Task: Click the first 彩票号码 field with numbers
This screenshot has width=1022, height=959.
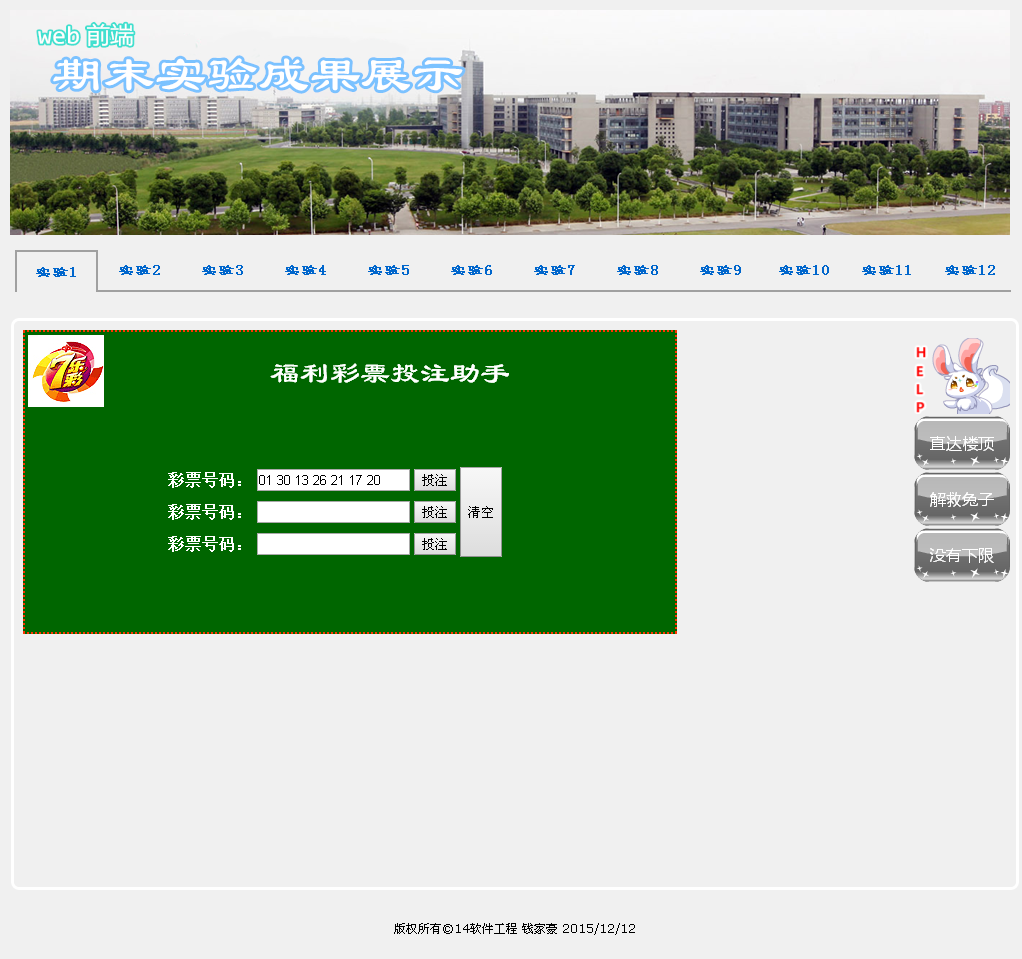Action: click(x=333, y=480)
